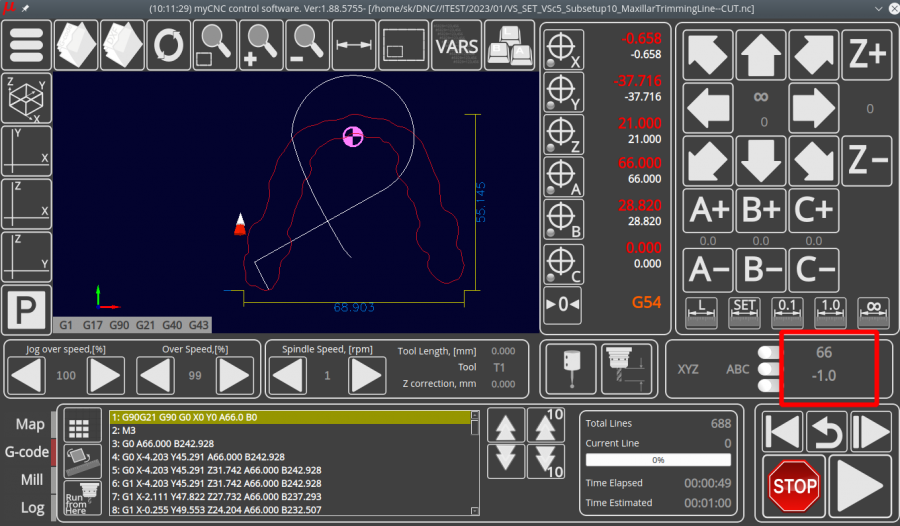Decrease the Spindle Speed rpm value
This screenshot has width=900, height=526.
click(288, 376)
